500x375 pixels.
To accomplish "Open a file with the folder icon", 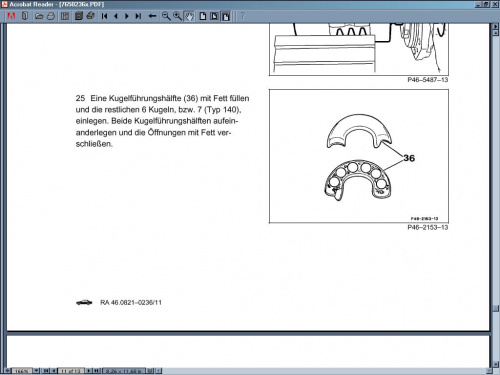I will pyautogui.click(x=39, y=16).
